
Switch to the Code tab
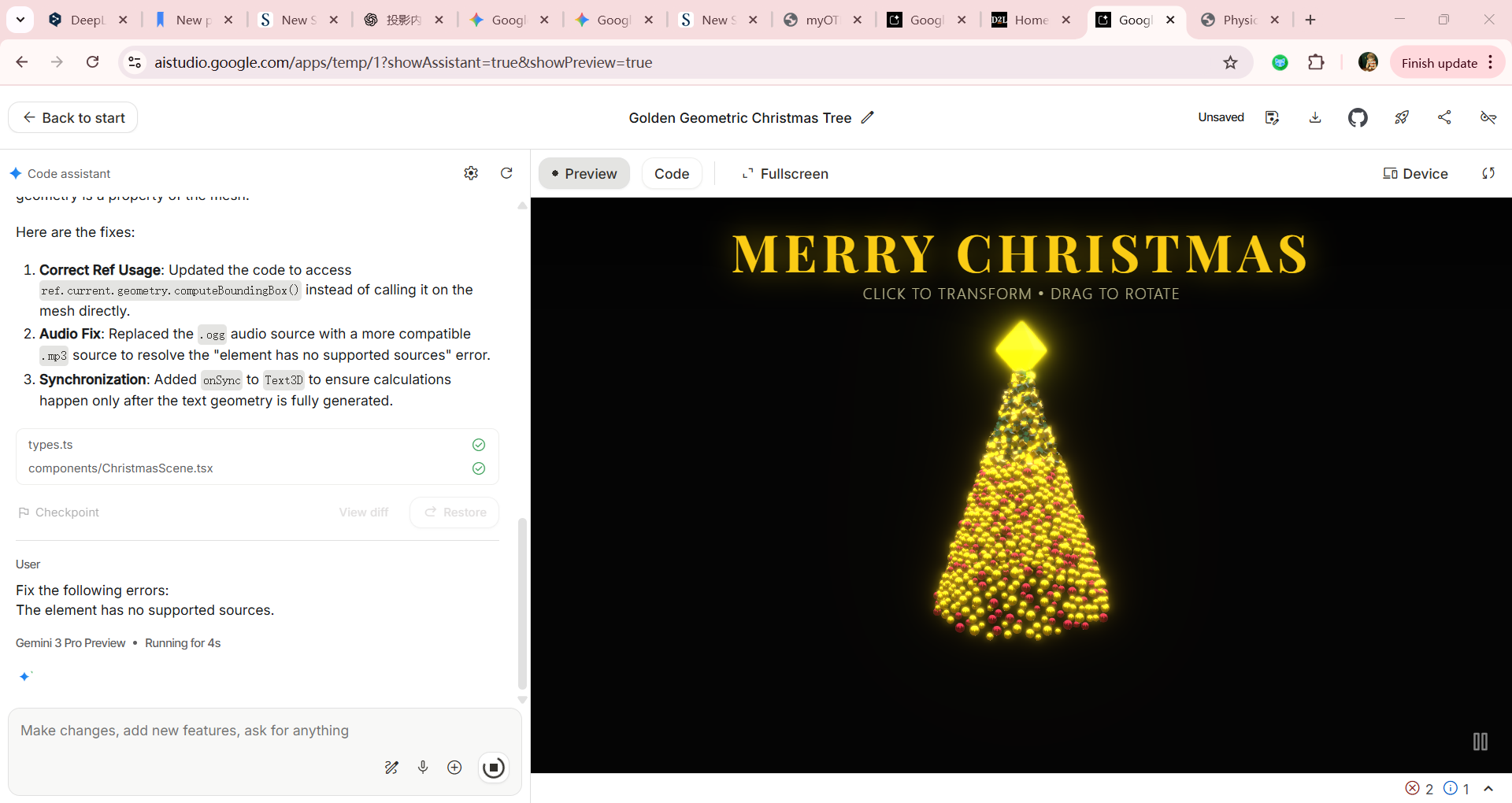point(671,173)
